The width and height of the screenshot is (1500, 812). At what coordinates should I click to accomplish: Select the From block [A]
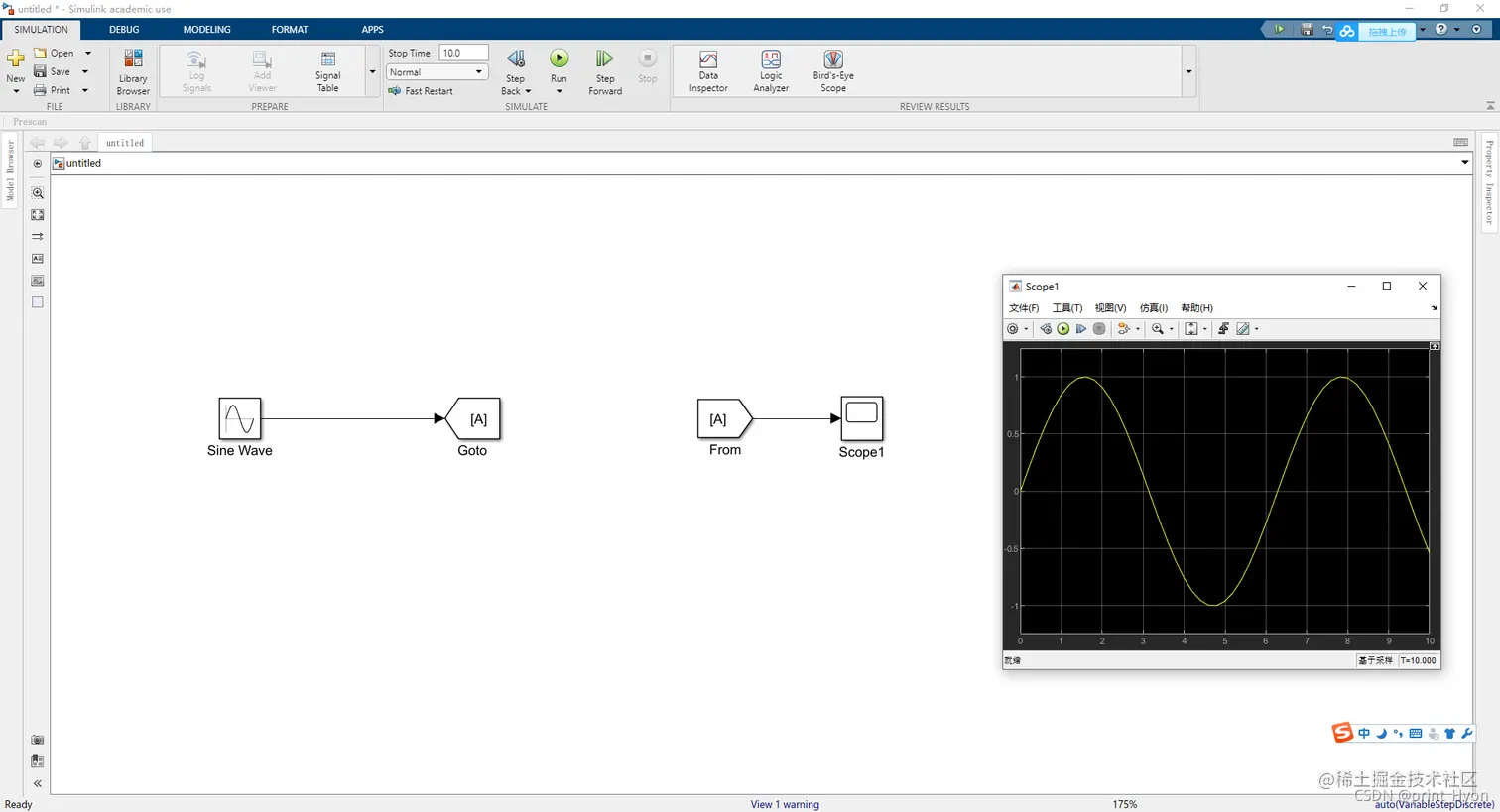725,418
